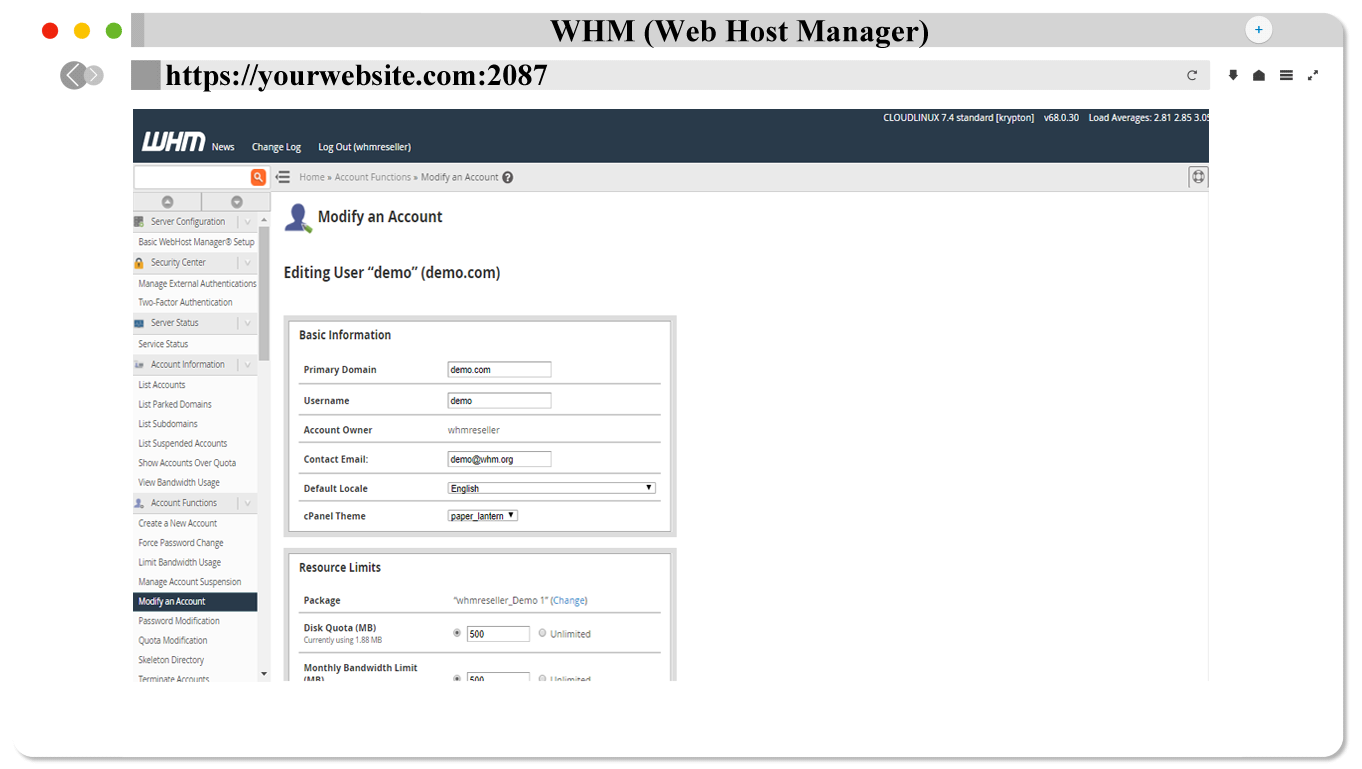Toggle the sidebar navigation collapse icon
The image size is (1362, 769).
(283, 177)
